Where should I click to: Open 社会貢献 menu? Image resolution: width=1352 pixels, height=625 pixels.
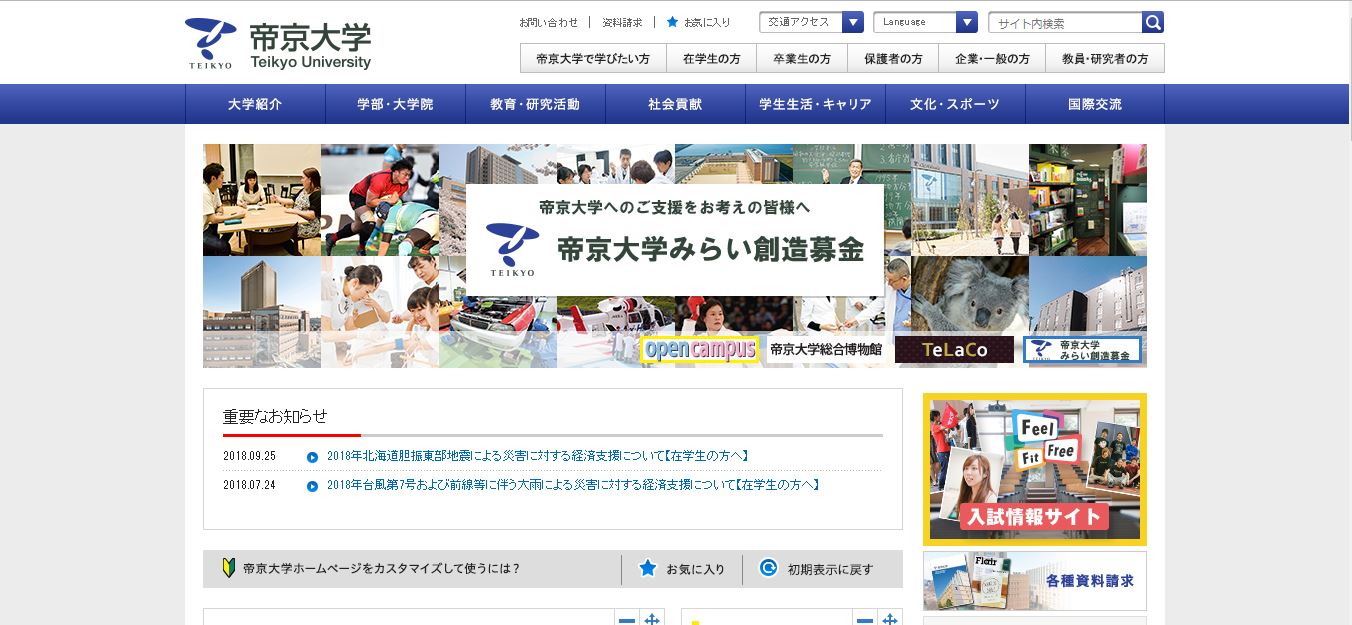675,104
